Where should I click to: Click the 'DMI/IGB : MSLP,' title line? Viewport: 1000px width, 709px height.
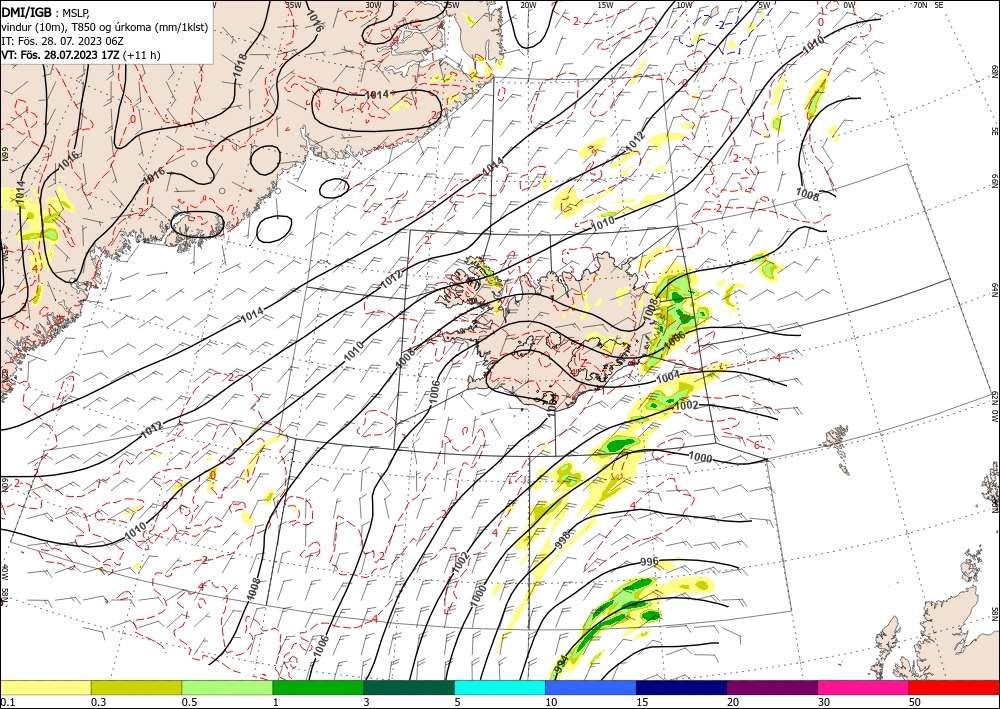[x=45, y=12]
